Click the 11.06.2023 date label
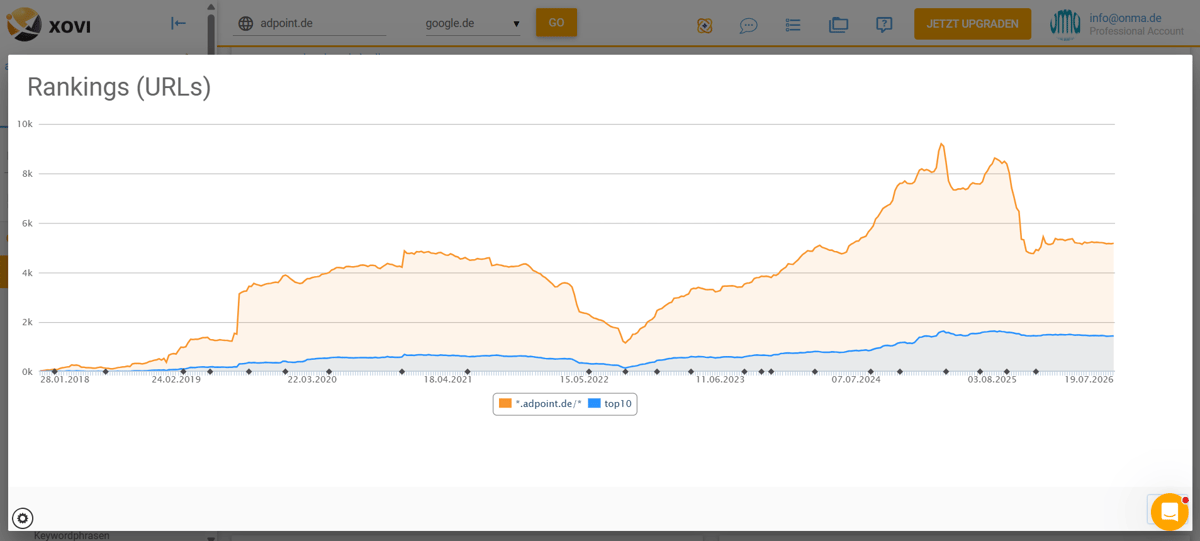 tap(720, 380)
